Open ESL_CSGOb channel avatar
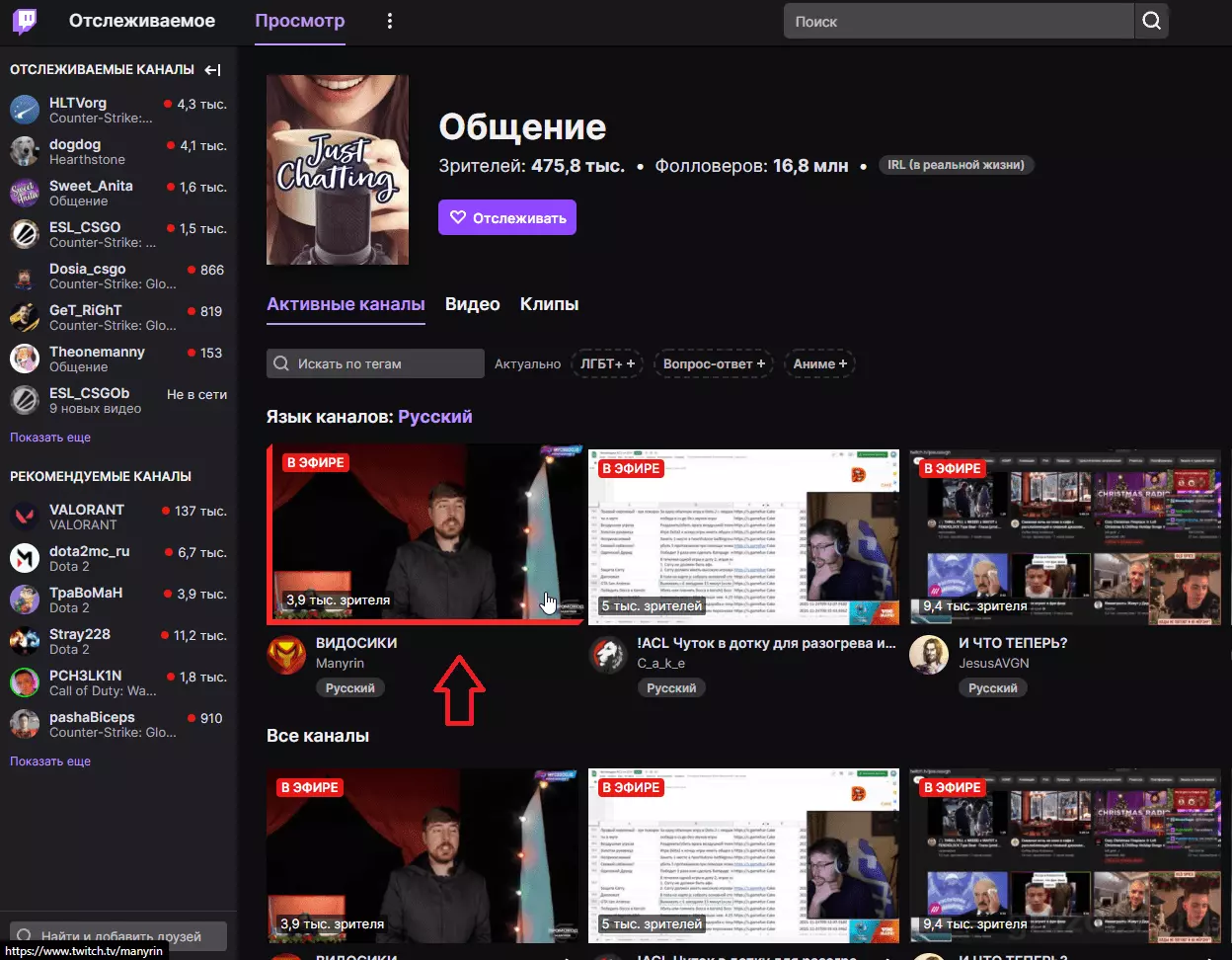This screenshot has width=1232, height=960. pyautogui.click(x=25, y=400)
